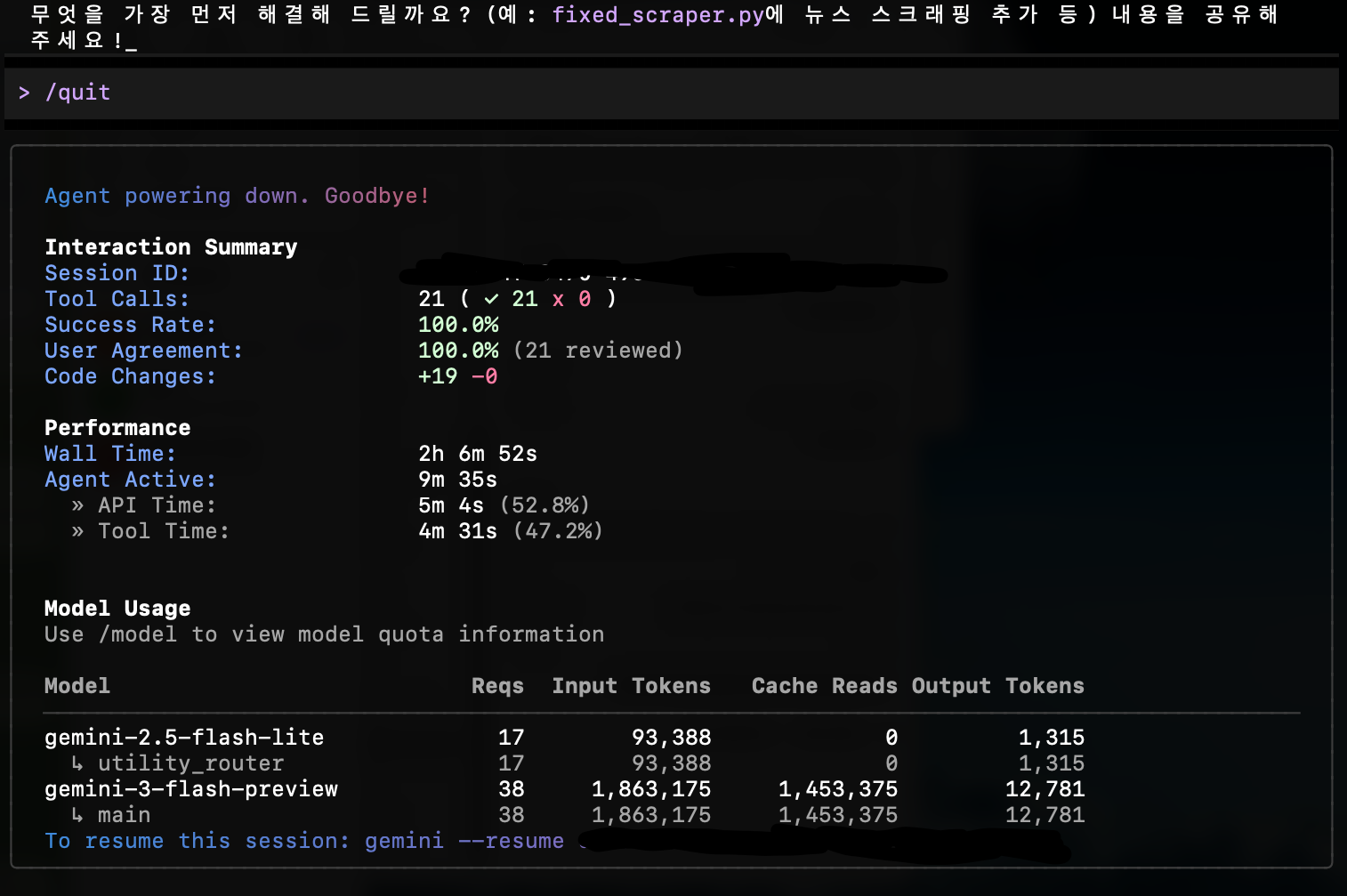Click the 'User Agreement:' label
This screenshot has height=896, width=1347.
click(x=143, y=351)
